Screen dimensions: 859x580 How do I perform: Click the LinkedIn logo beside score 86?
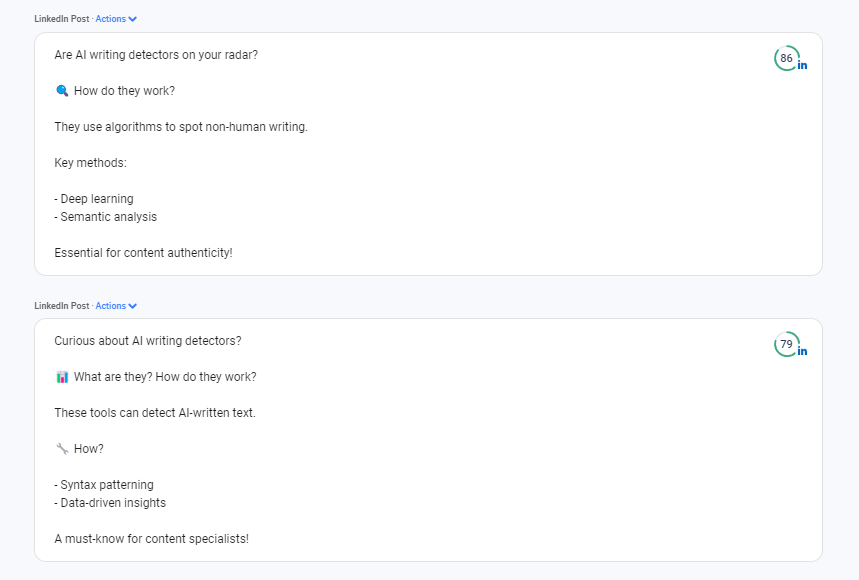802,65
